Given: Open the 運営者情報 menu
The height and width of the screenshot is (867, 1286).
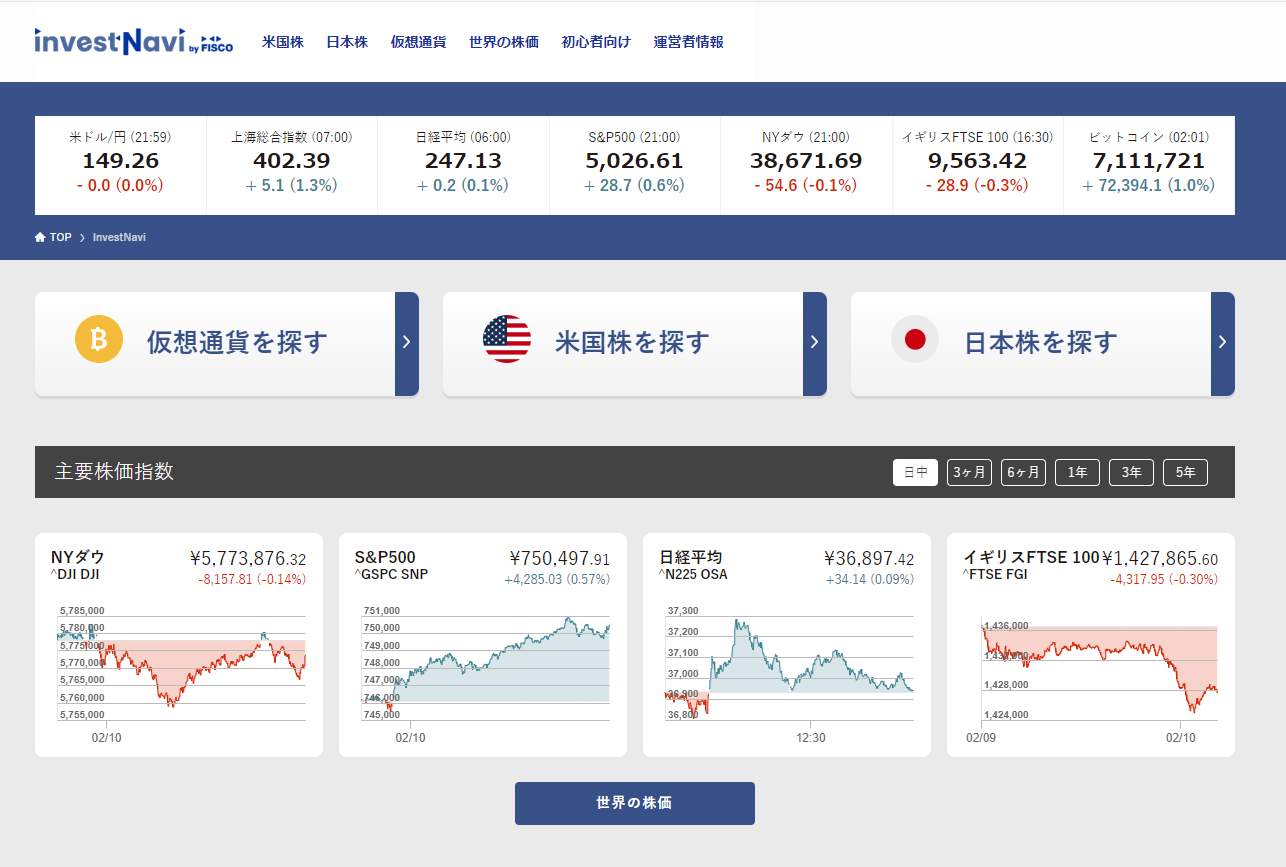Looking at the screenshot, I should [688, 42].
